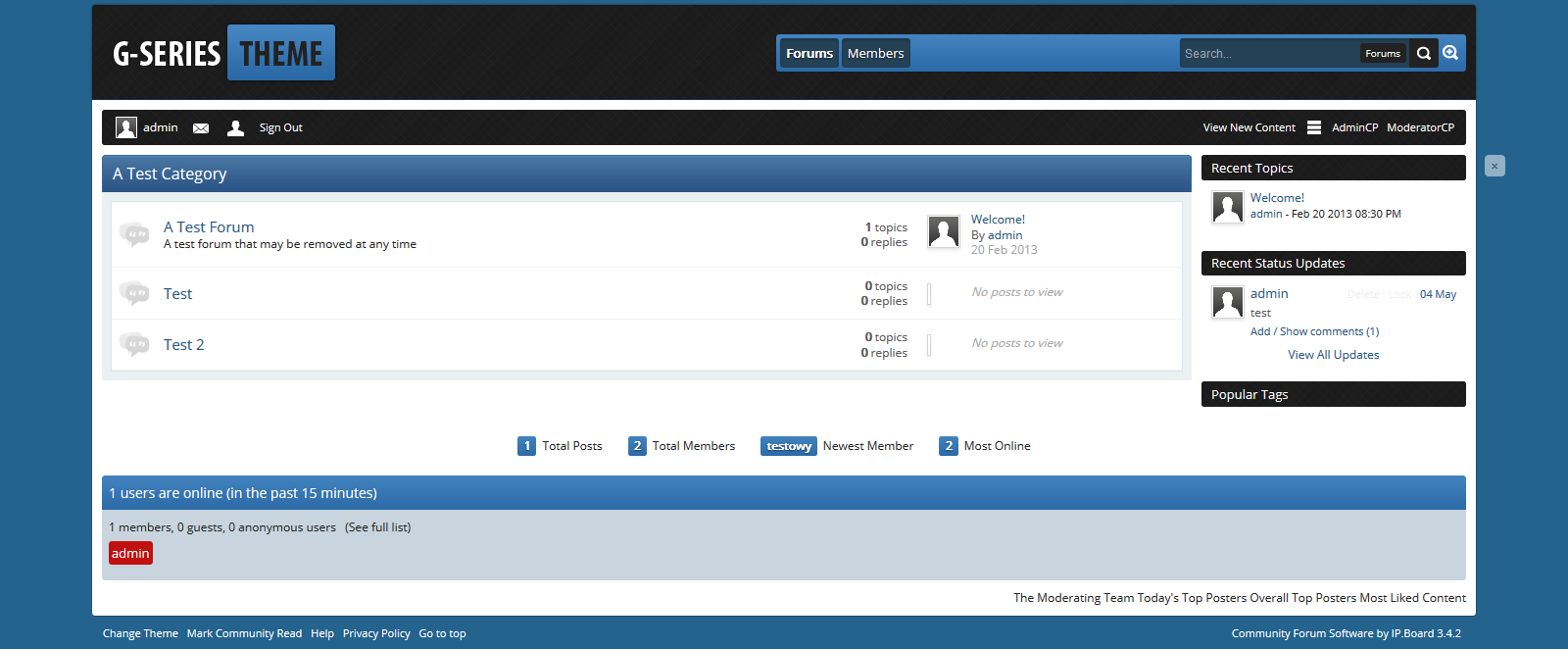Open newest member testowy badge
The height and width of the screenshot is (649, 1568).
(789, 446)
